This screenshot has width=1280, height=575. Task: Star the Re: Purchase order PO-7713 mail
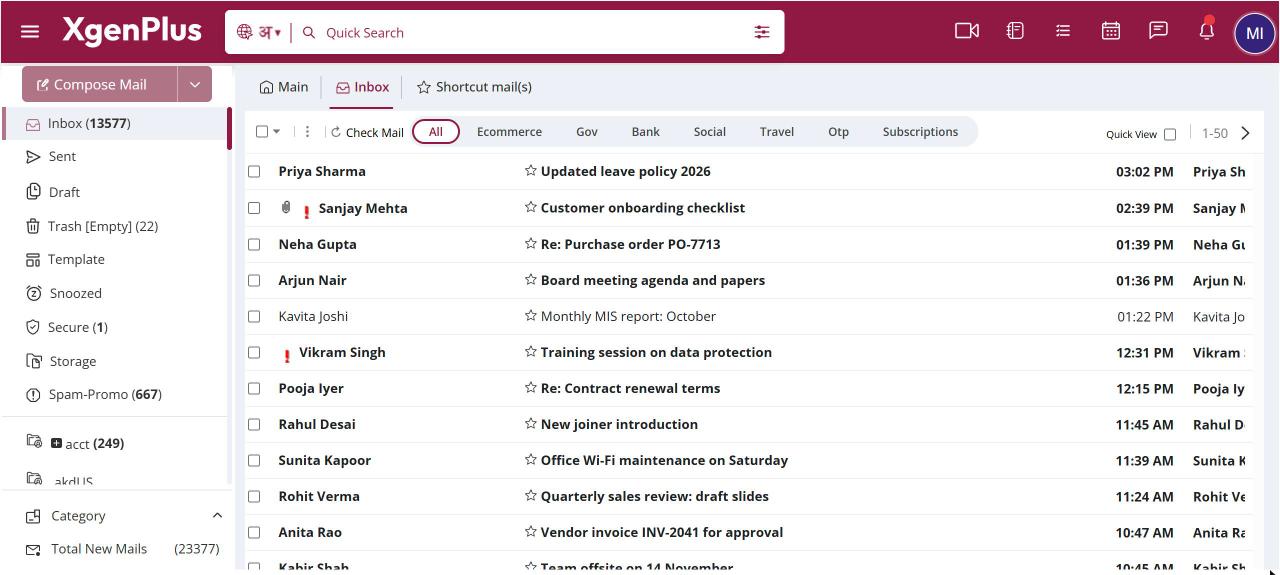[531, 243]
